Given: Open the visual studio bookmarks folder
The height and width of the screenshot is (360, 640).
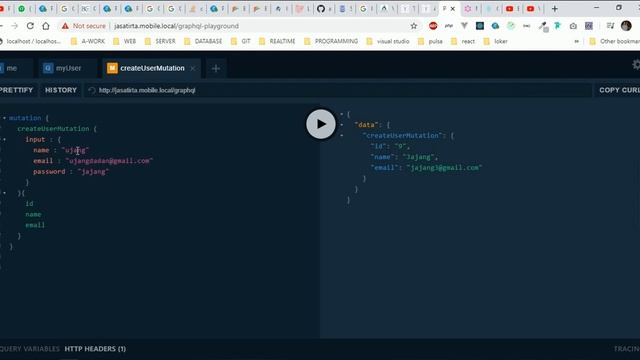Looking at the screenshot, I should [x=388, y=41].
